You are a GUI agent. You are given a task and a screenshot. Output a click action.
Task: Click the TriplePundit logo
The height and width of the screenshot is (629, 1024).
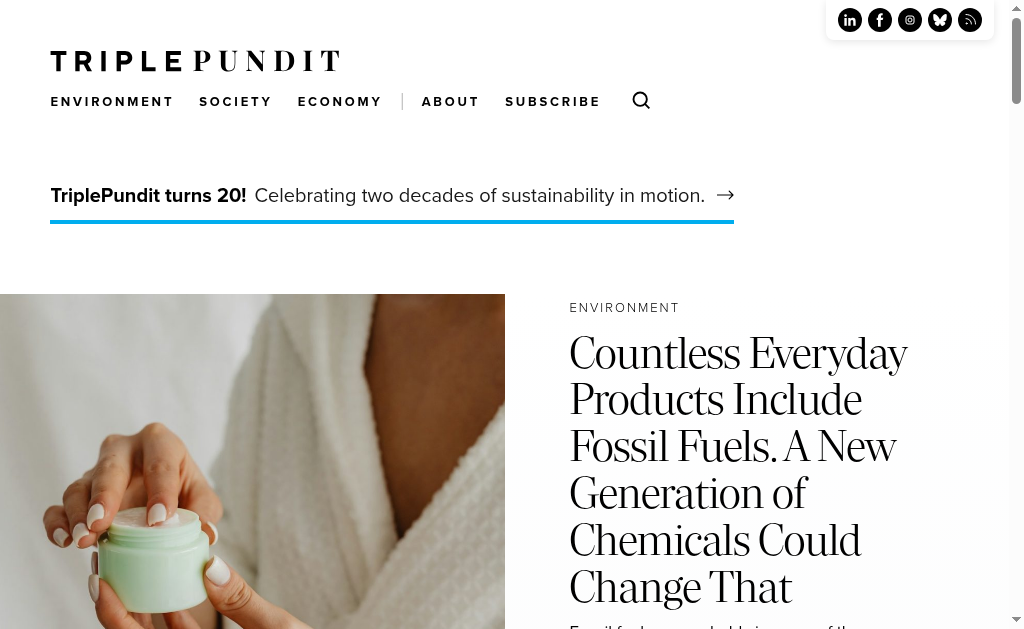click(195, 61)
